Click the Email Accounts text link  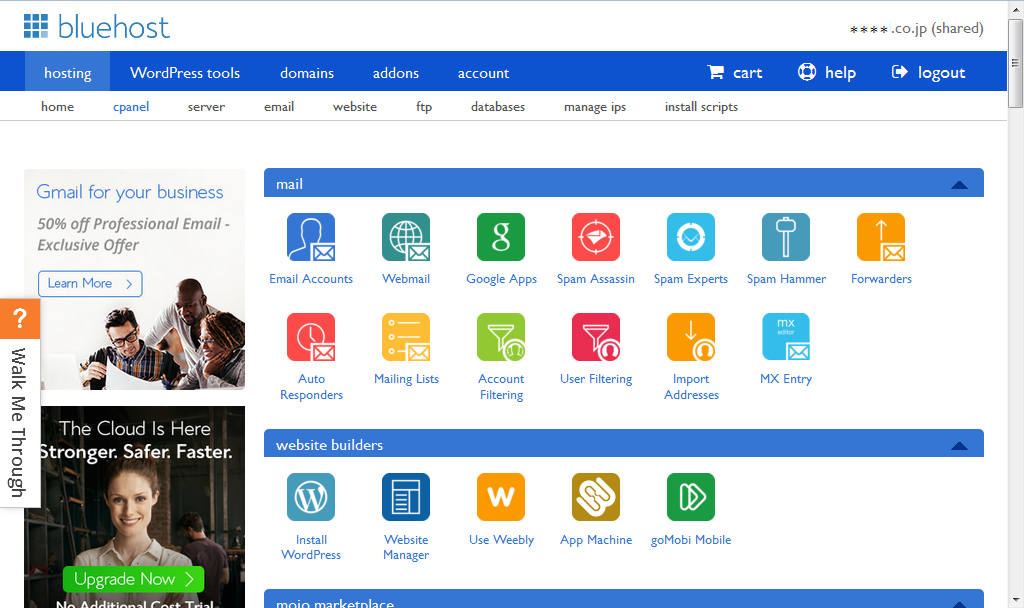point(311,279)
